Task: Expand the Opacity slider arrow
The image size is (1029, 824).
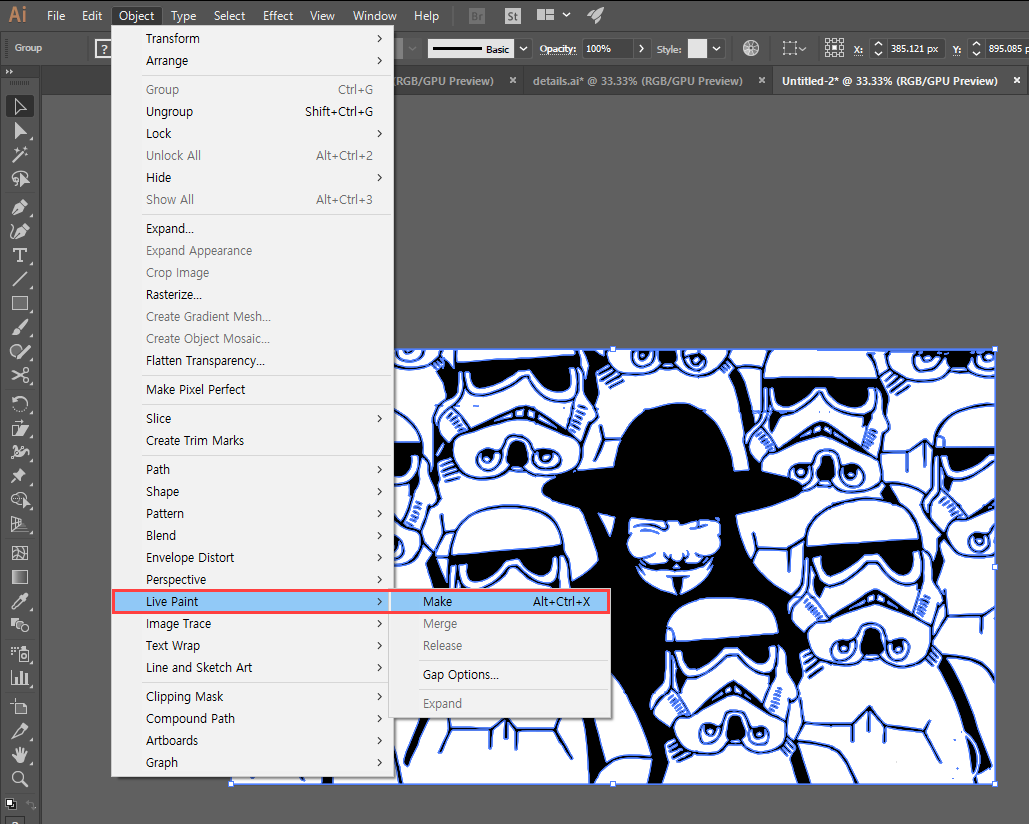Action: (641, 49)
